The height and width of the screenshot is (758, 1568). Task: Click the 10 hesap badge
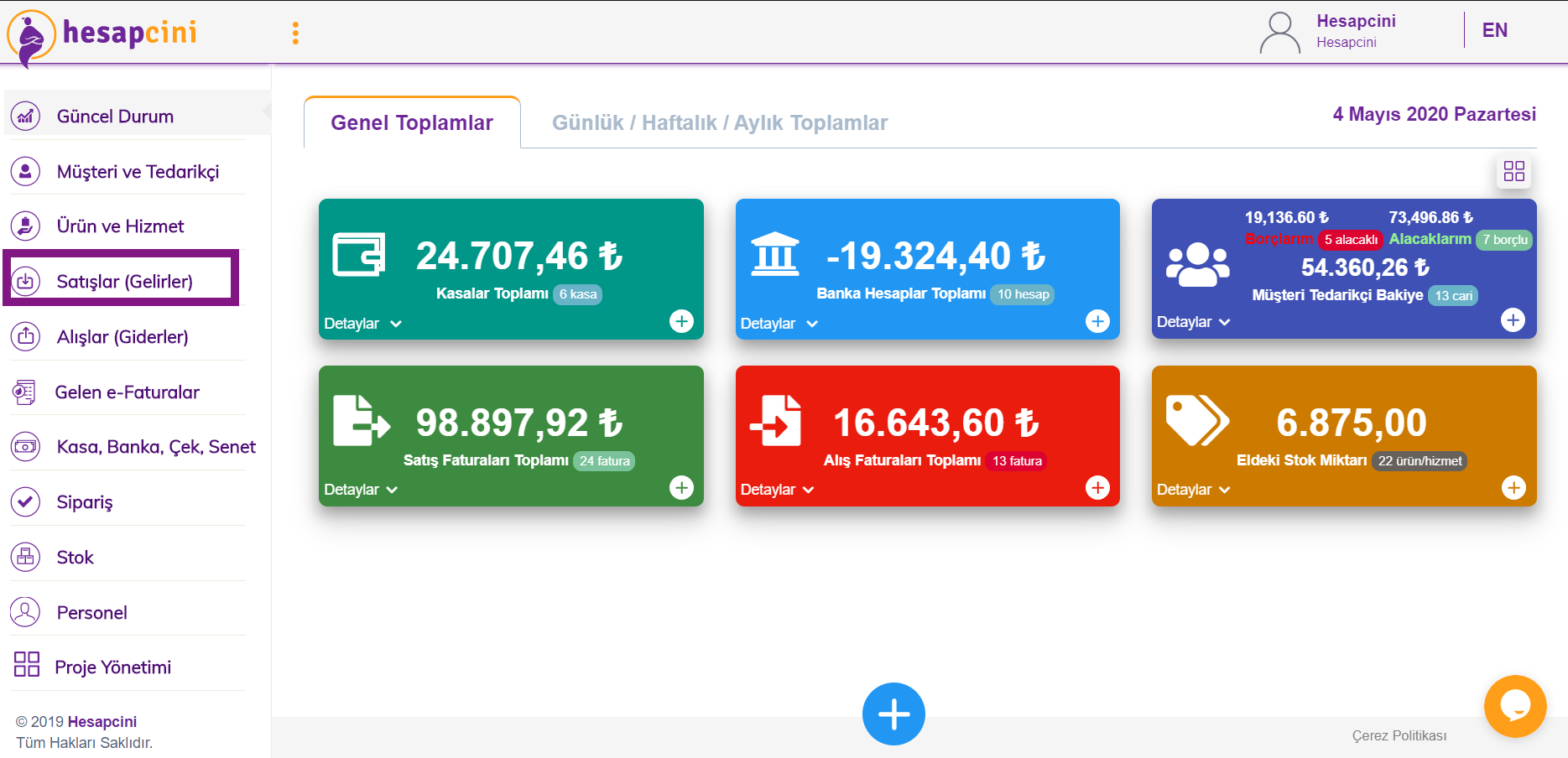1023,294
